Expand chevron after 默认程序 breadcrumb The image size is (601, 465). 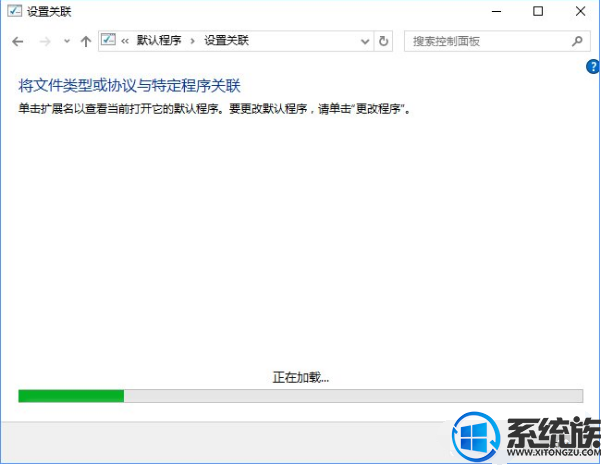click(x=193, y=41)
